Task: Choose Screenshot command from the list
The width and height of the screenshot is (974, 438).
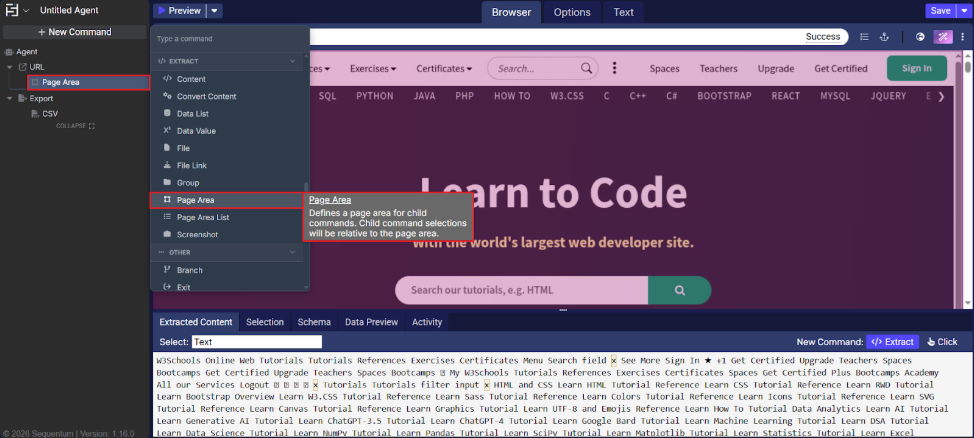Action: click(x=197, y=234)
